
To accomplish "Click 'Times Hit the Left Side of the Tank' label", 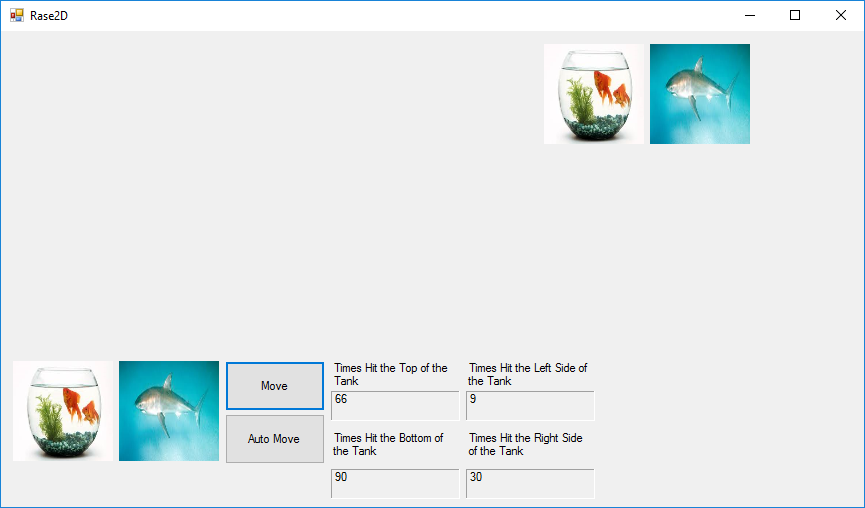I will (527, 375).
